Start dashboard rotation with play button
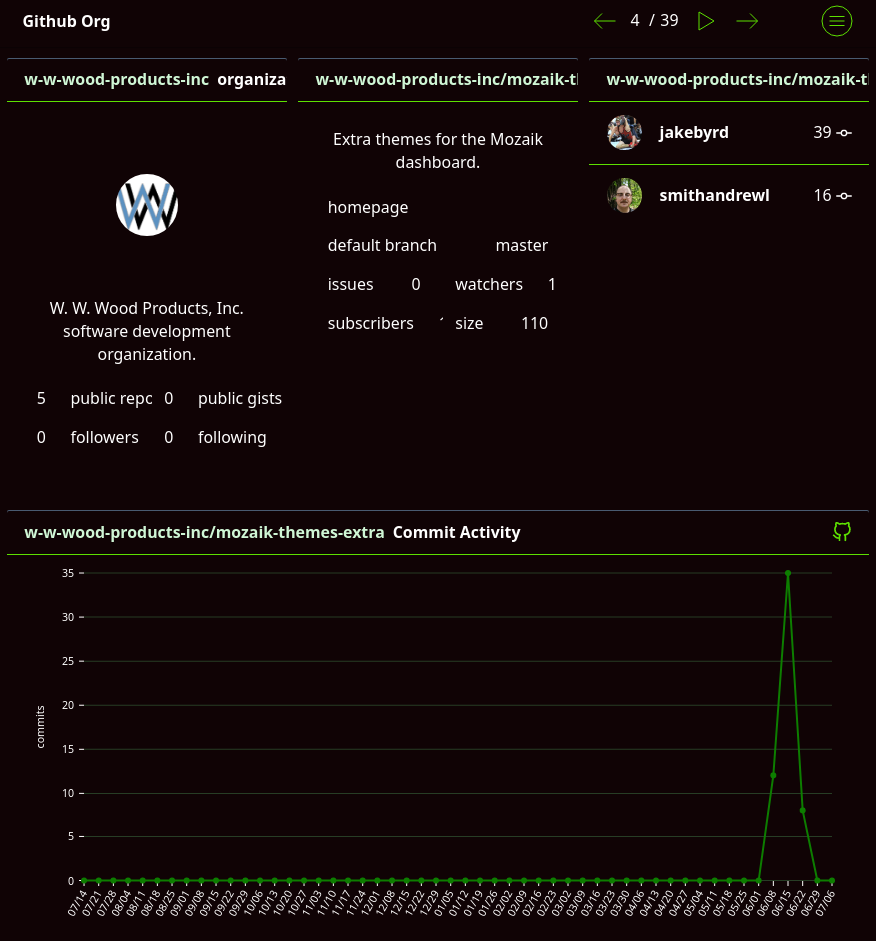This screenshot has width=876, height=941. pos(706,22)
